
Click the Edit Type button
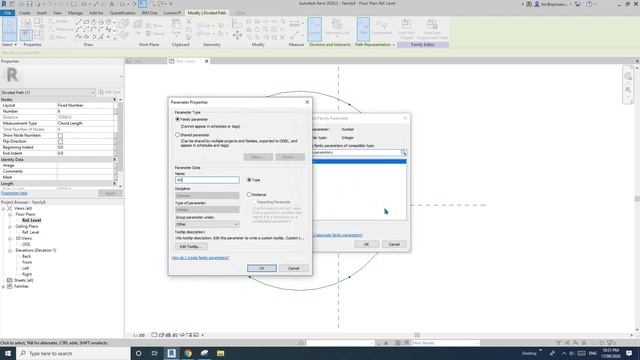point(110,92)
